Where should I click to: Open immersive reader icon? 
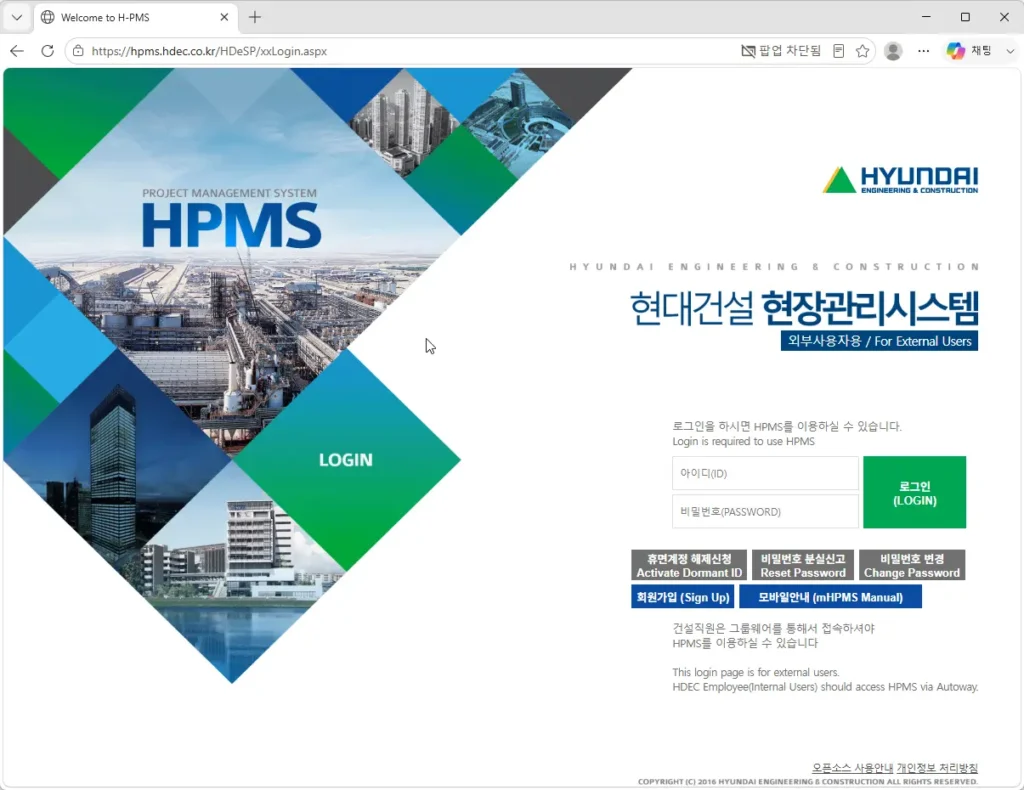point(839,51)
